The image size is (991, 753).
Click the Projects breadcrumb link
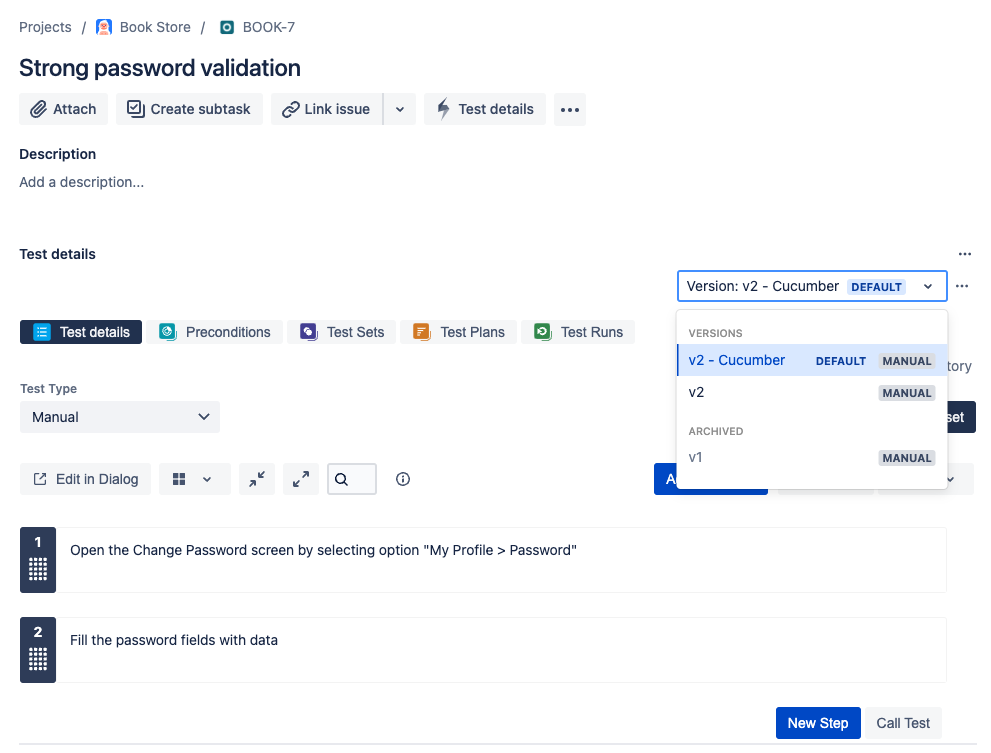[x=46, y=27]
